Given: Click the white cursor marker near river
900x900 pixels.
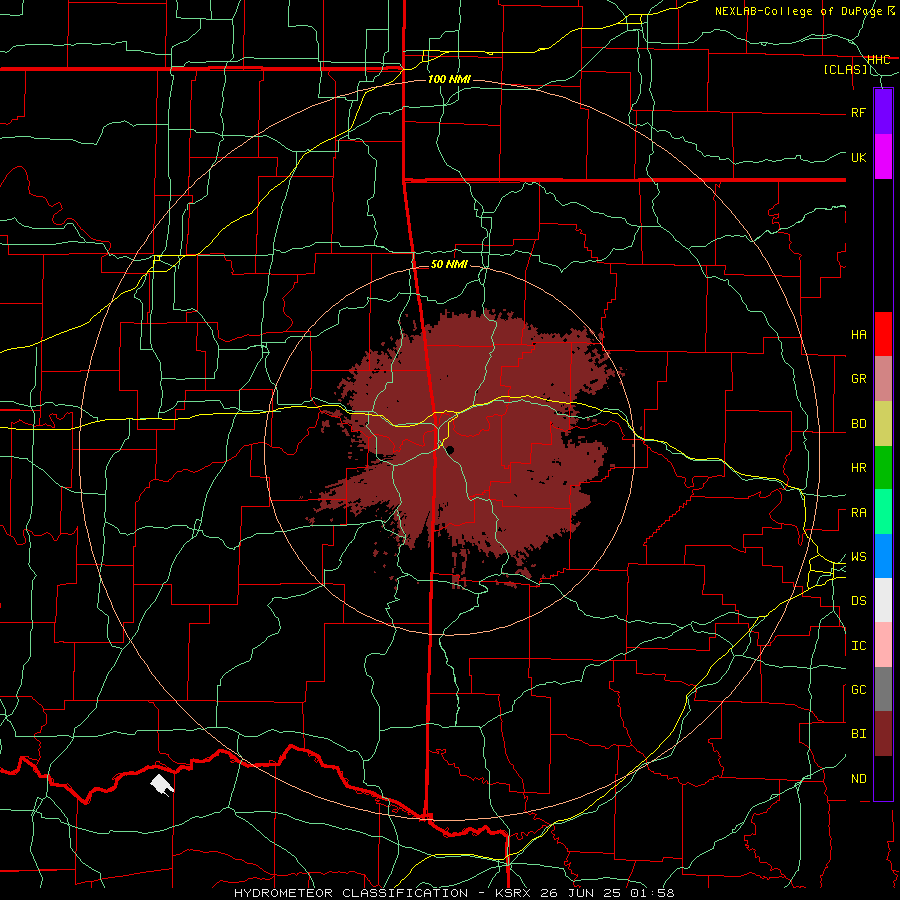Looking at the screenshot, I should (x=162, y=785).
